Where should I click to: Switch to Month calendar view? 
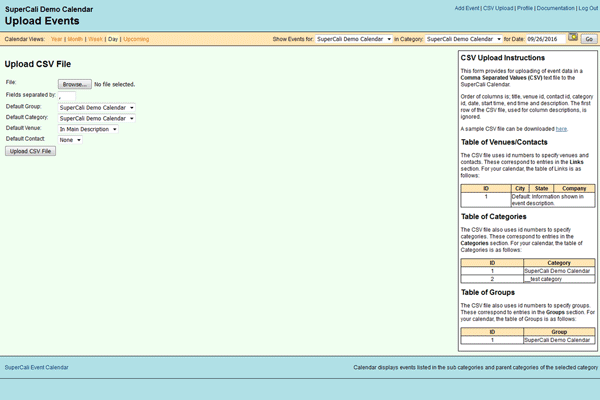75,39
